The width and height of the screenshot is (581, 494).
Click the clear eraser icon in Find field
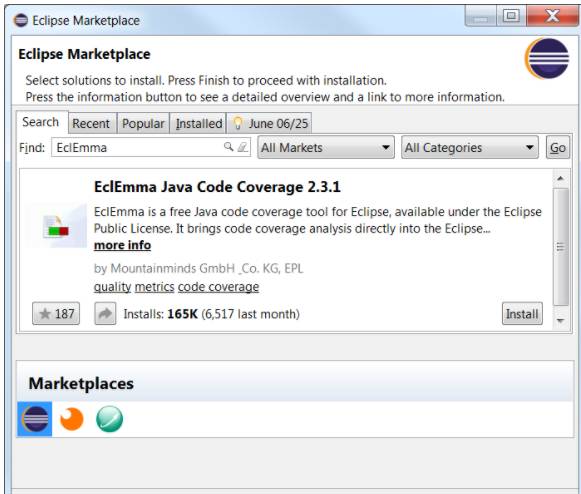click(x=242, y=147)
